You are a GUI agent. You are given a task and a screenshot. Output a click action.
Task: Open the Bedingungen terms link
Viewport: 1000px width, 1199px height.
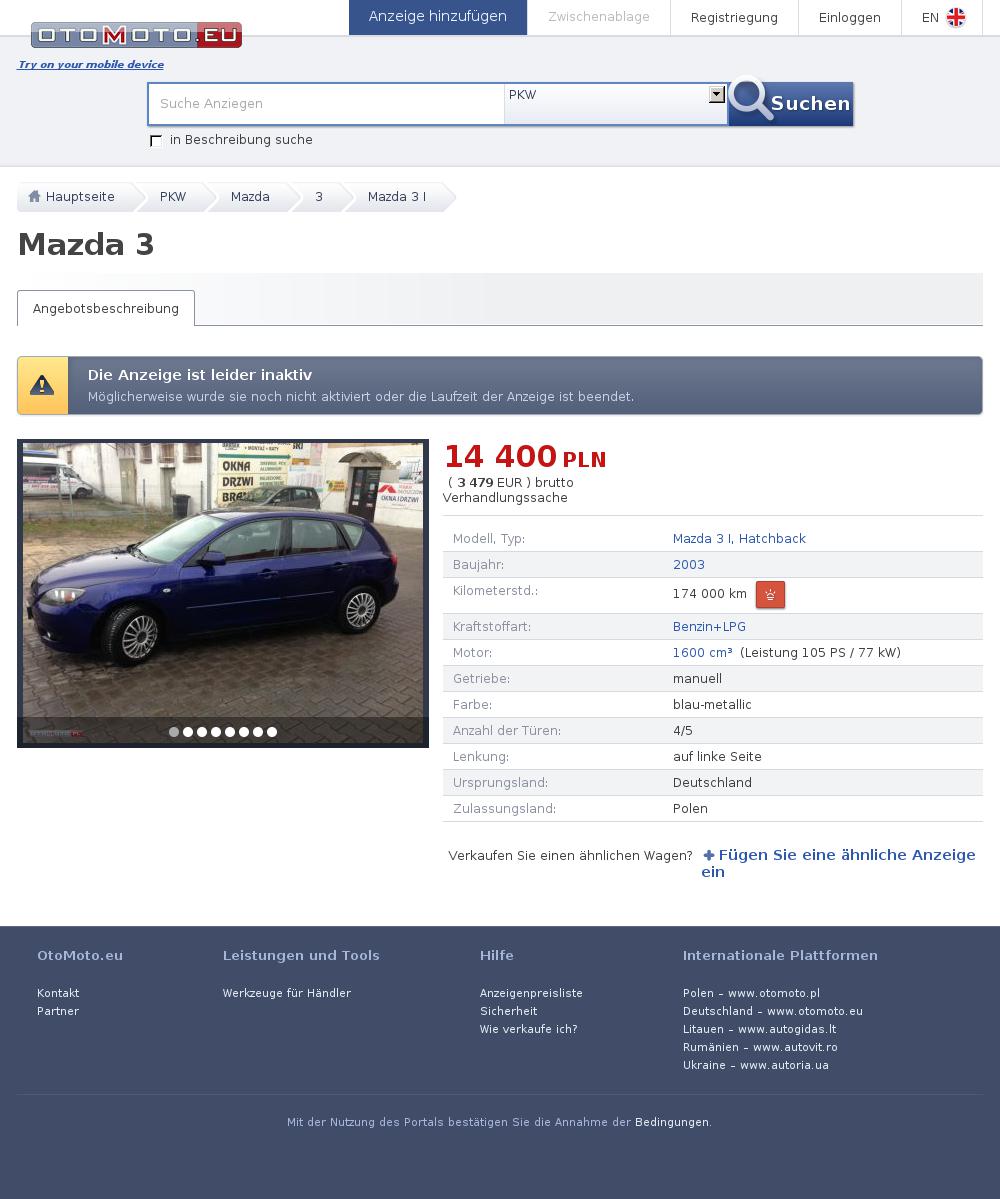[x=672, y=1122]
